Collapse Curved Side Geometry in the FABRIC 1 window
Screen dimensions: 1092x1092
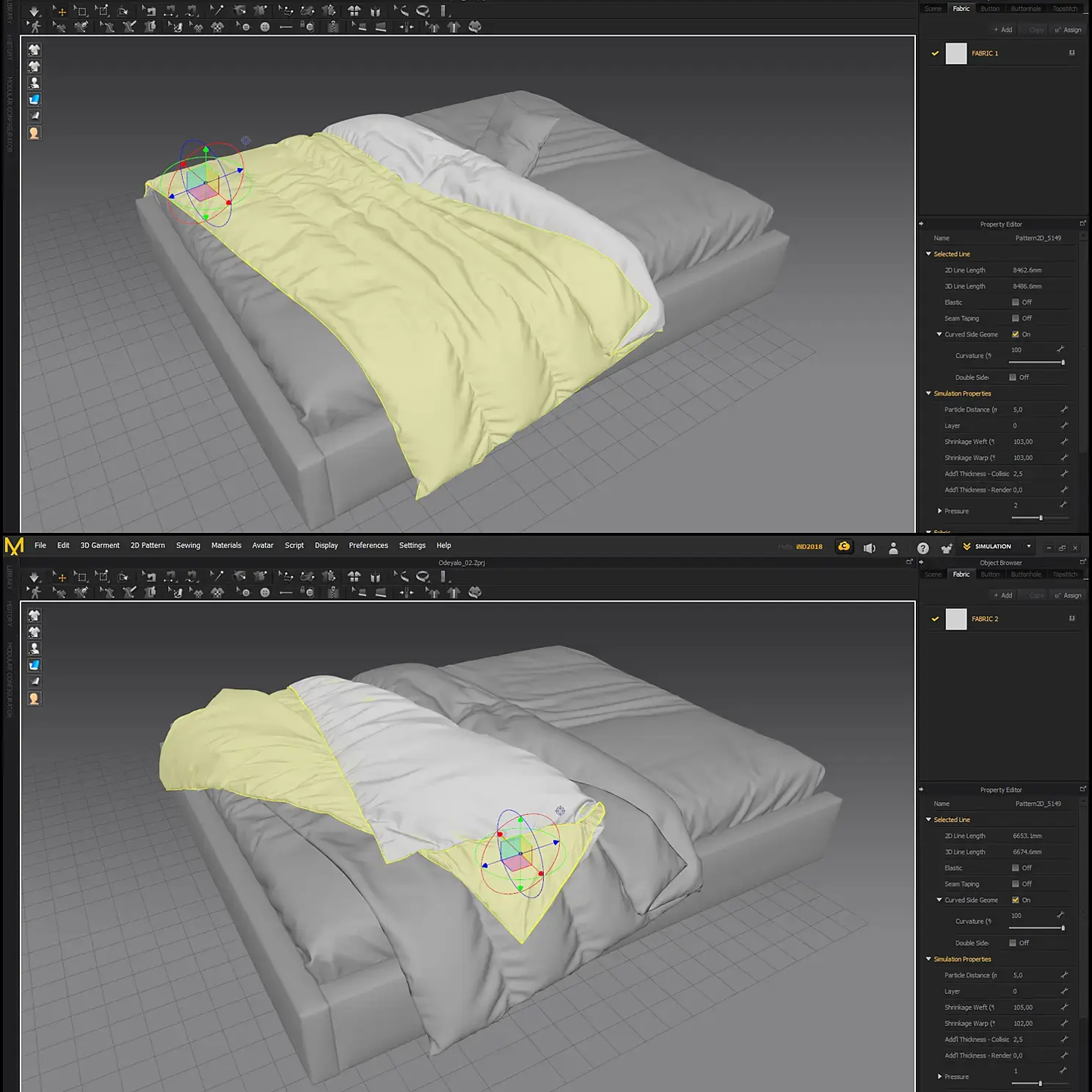tap(939, 334)
